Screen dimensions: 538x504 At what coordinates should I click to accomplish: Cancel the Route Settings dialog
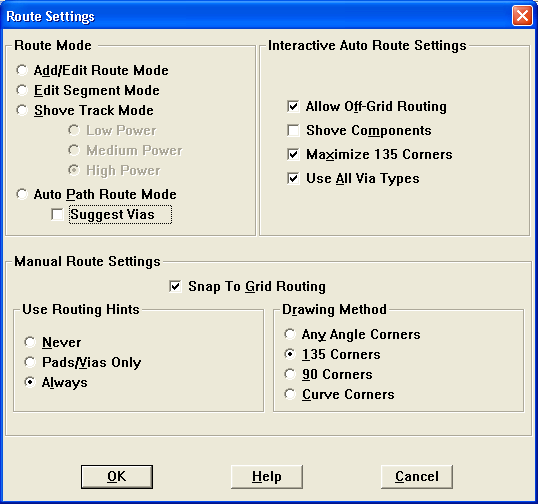click(417, 477)
